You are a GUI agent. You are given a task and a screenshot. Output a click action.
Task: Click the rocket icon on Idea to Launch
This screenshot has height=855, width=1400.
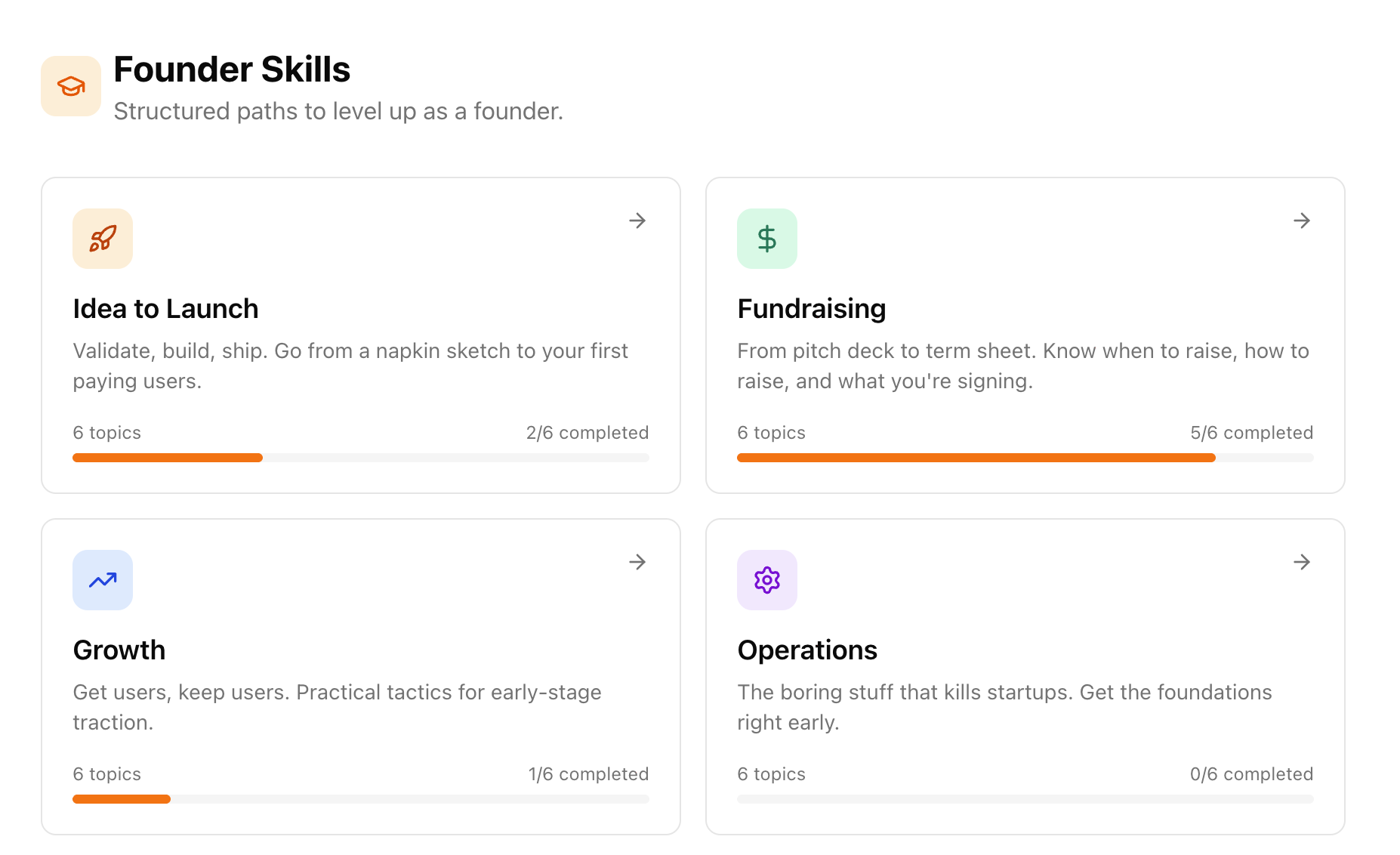[x=103, y=239]
